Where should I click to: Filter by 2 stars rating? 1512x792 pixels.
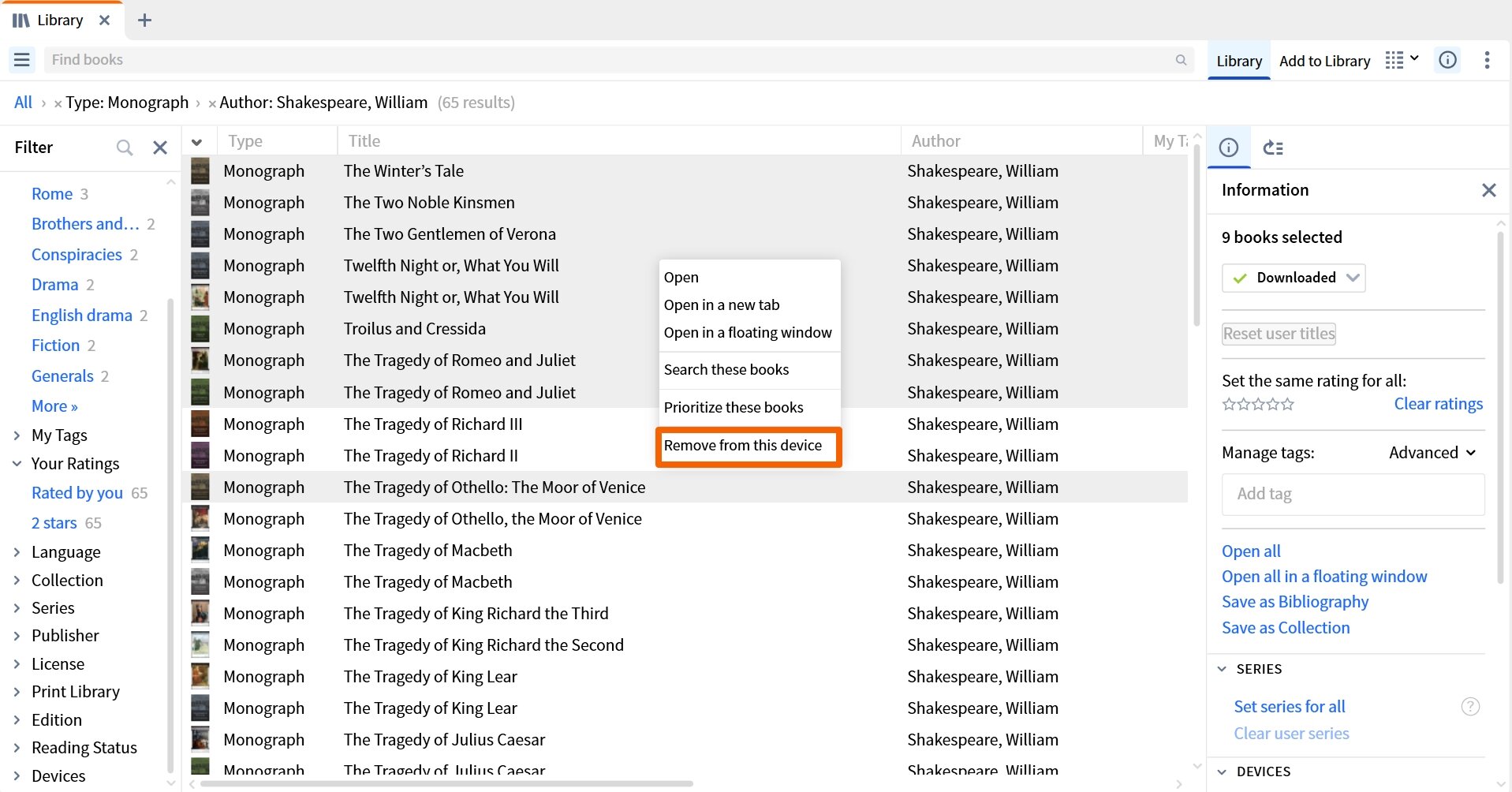54,523
